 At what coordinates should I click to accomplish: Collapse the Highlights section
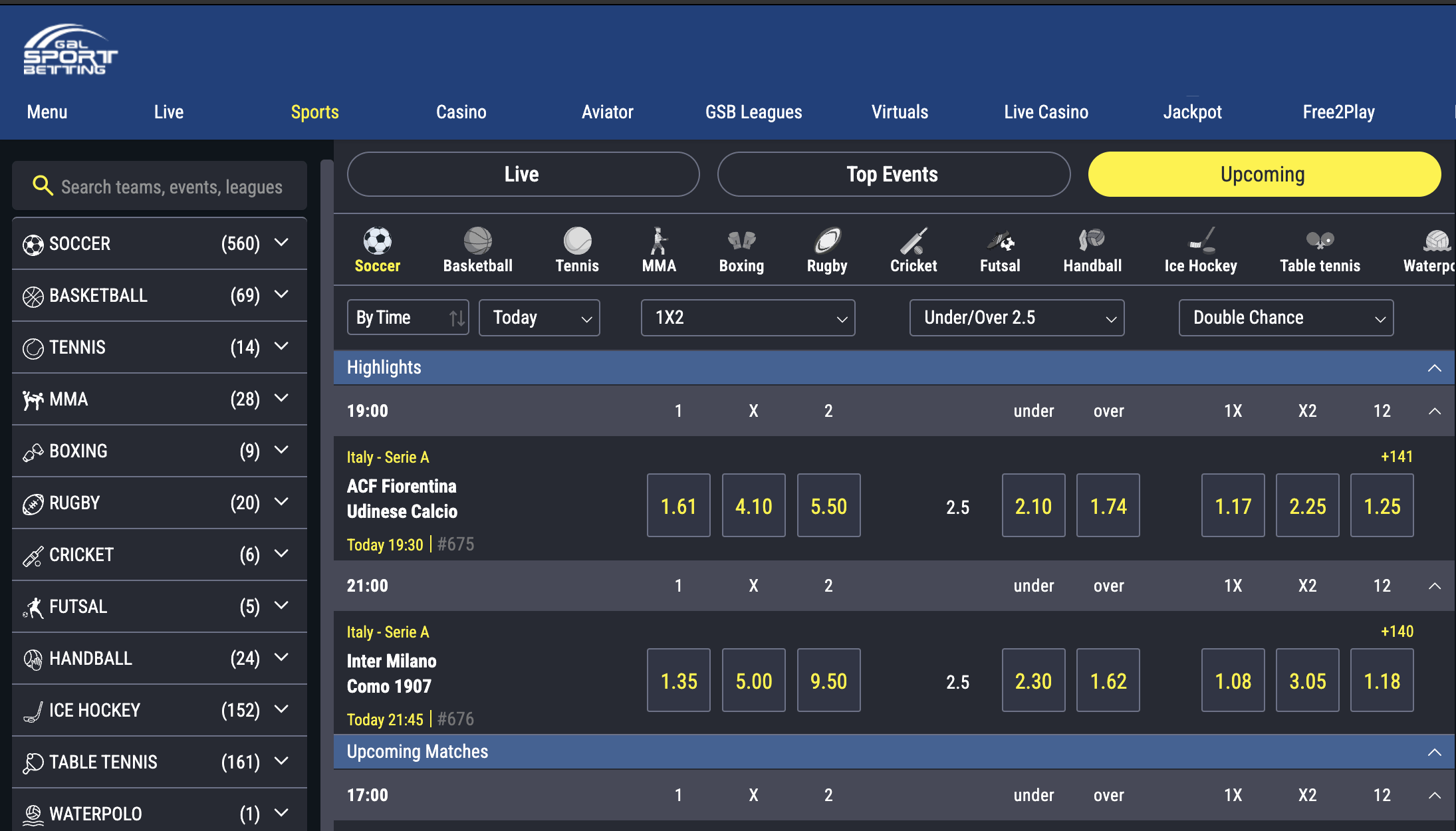(1434, 368)
